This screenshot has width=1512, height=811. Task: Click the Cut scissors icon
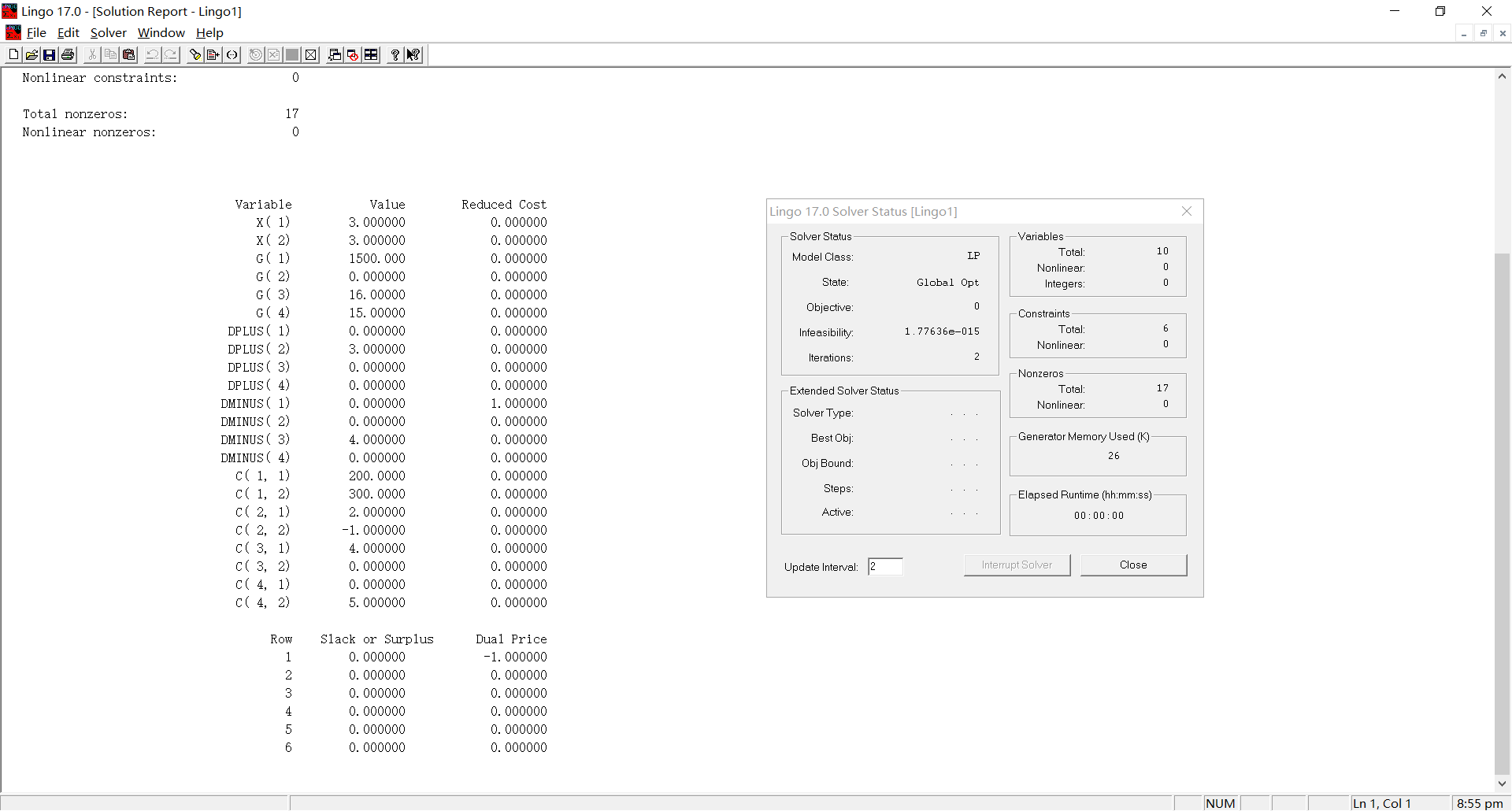tap(92, 55)
